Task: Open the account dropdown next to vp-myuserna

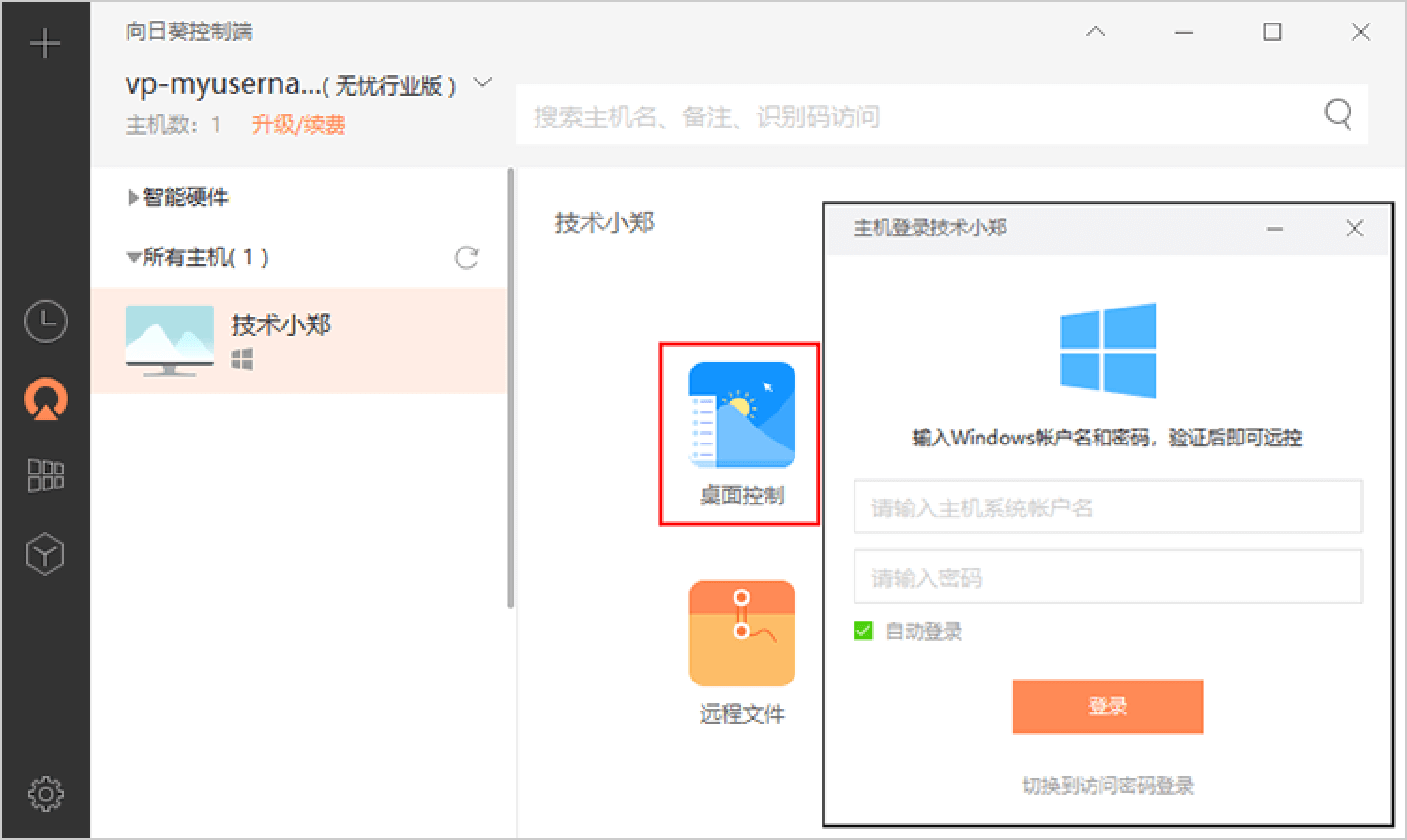Action: point(482,82)
